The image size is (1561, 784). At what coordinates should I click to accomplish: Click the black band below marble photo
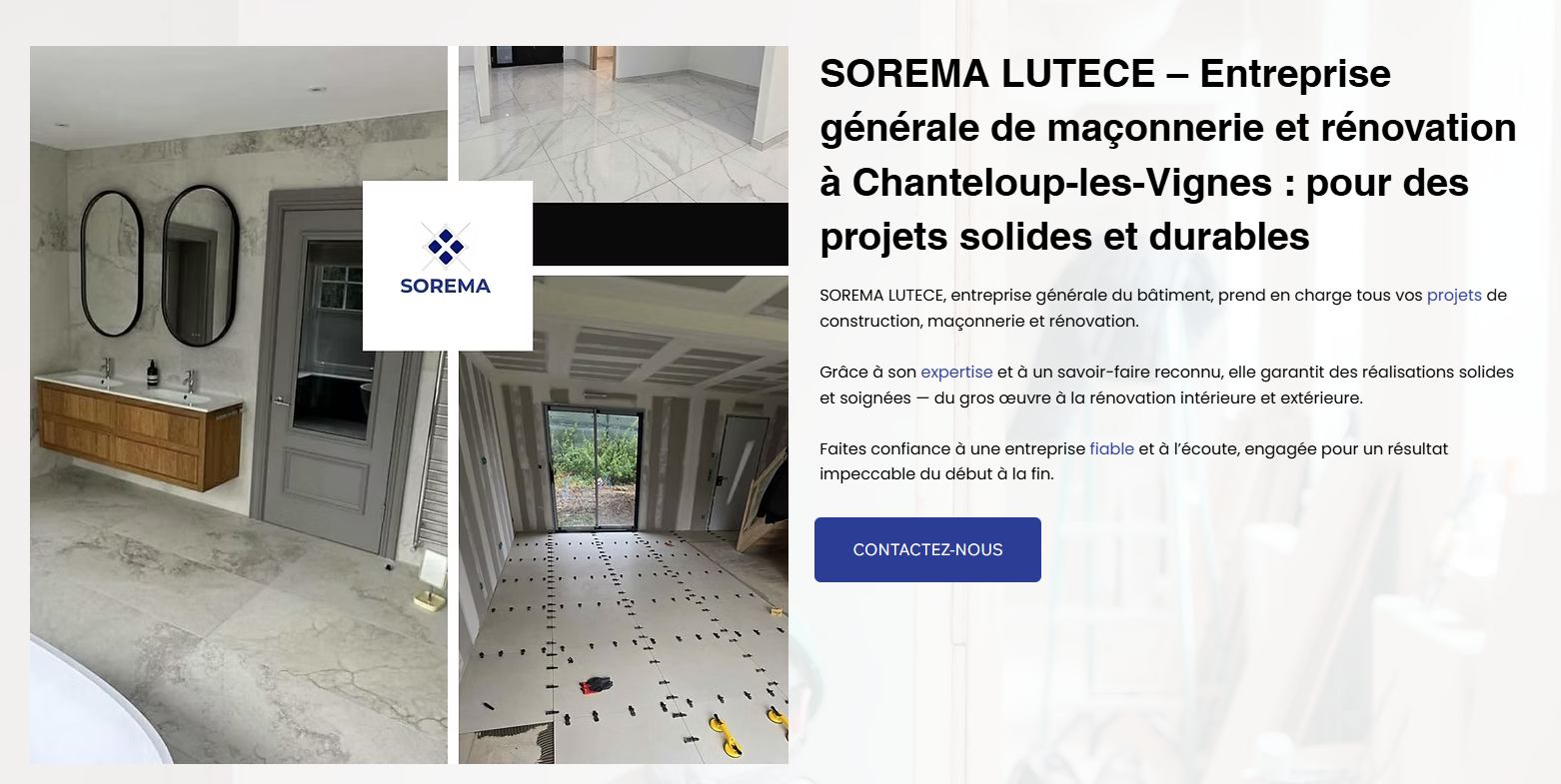coord(661,234)
